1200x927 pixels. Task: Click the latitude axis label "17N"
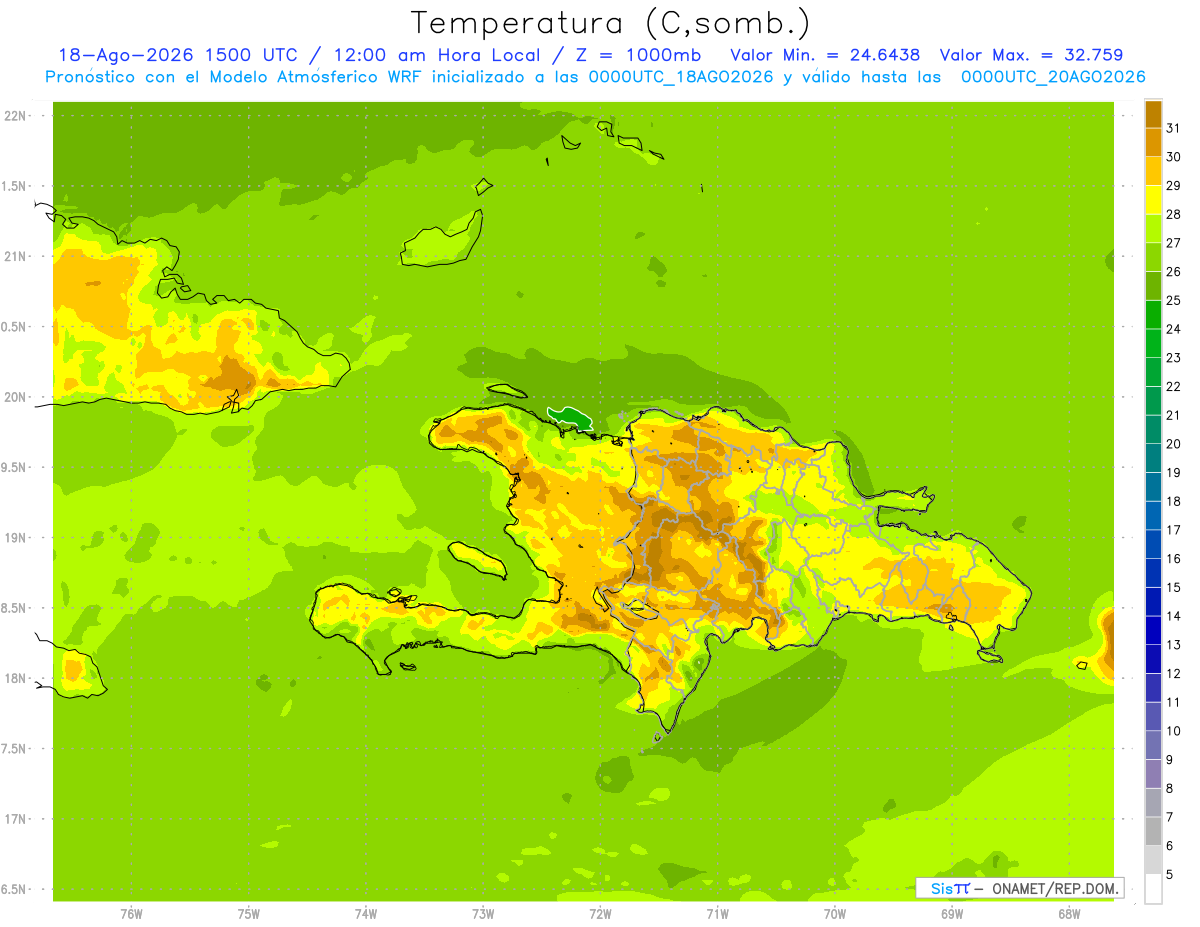(x=15, y=819)
